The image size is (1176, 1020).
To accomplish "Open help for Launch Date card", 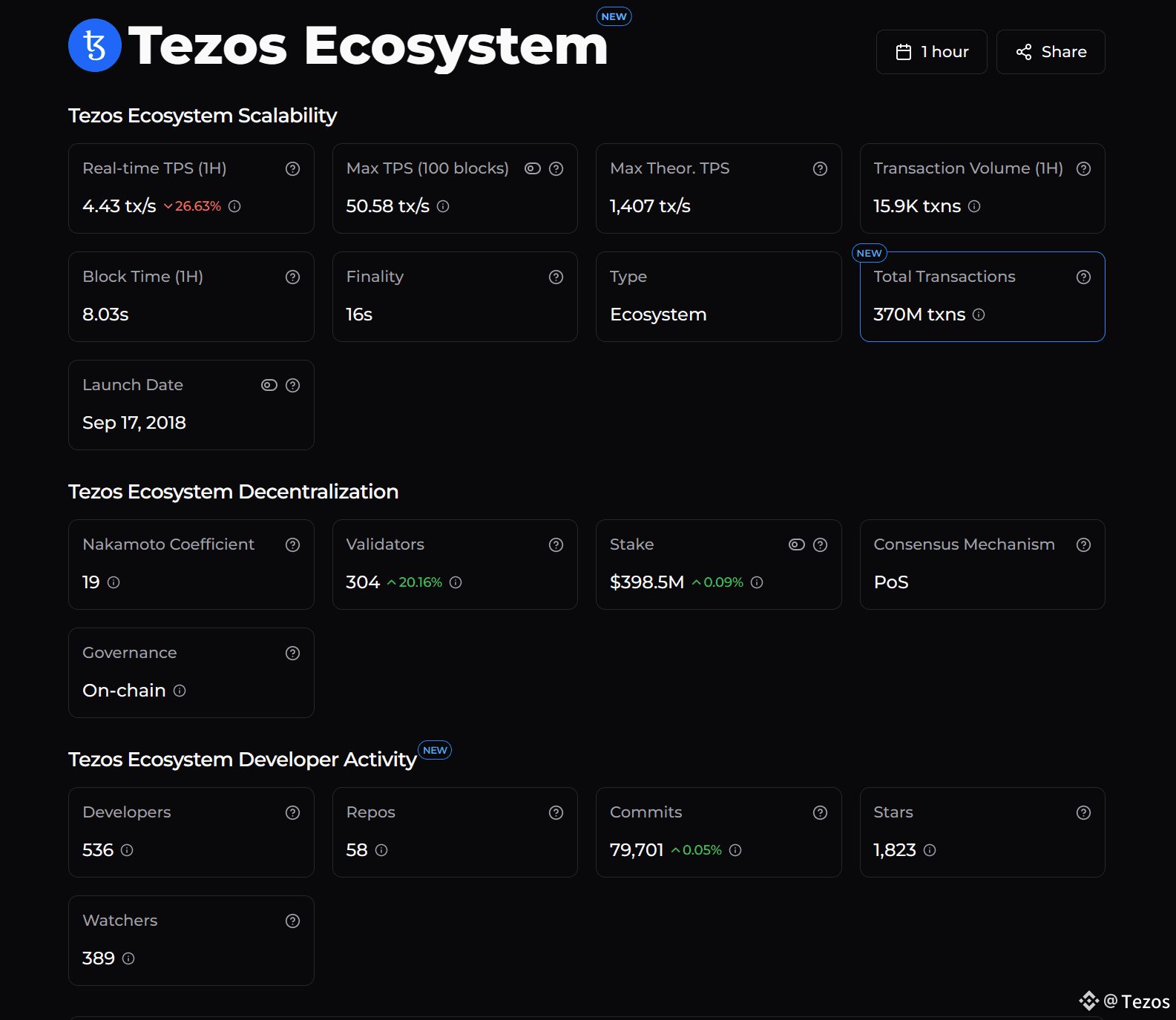I will [293, 386].
